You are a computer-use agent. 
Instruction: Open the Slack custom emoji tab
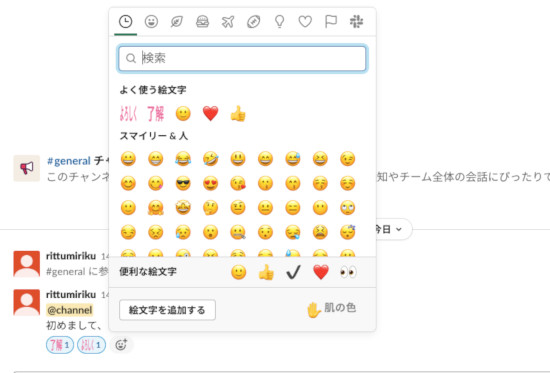(356, 22)
